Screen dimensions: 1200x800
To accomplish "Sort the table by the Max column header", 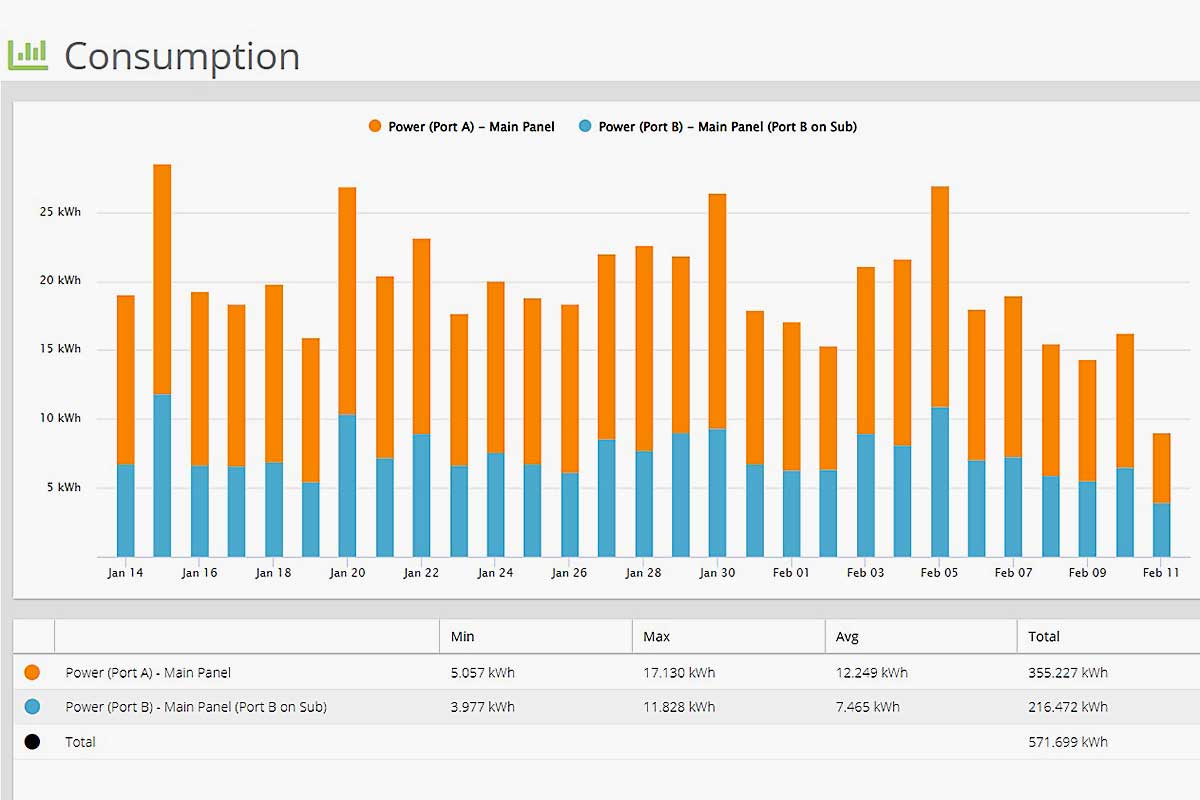I will tap(657, 636).
